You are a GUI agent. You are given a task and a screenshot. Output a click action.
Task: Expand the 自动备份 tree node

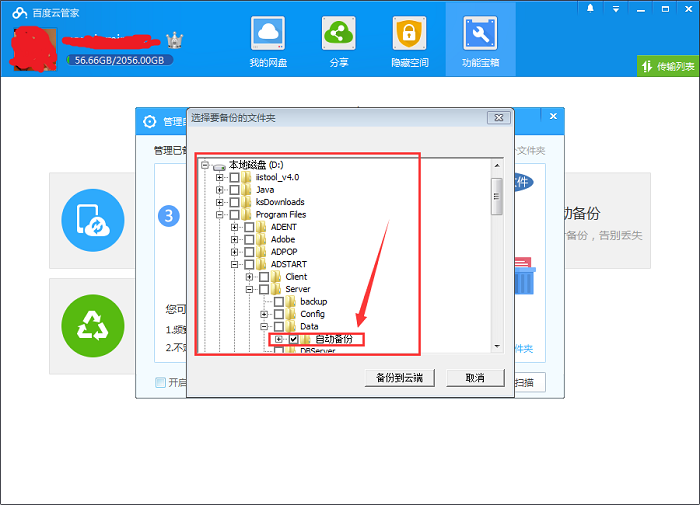(279, 339)
